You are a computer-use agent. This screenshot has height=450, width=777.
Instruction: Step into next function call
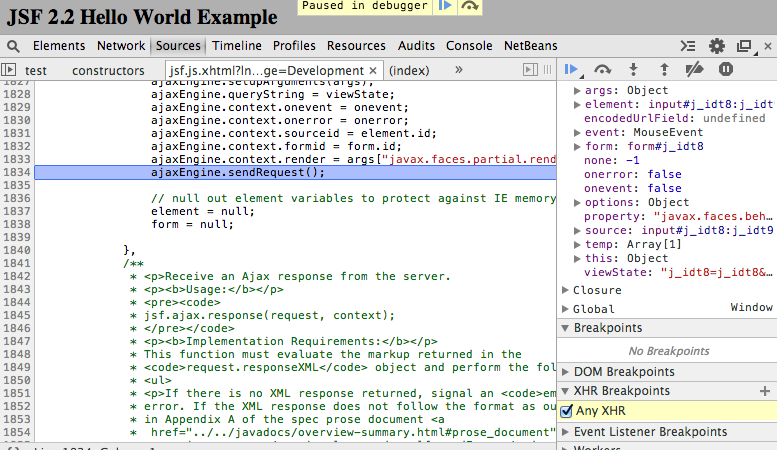tap(633, 69)
